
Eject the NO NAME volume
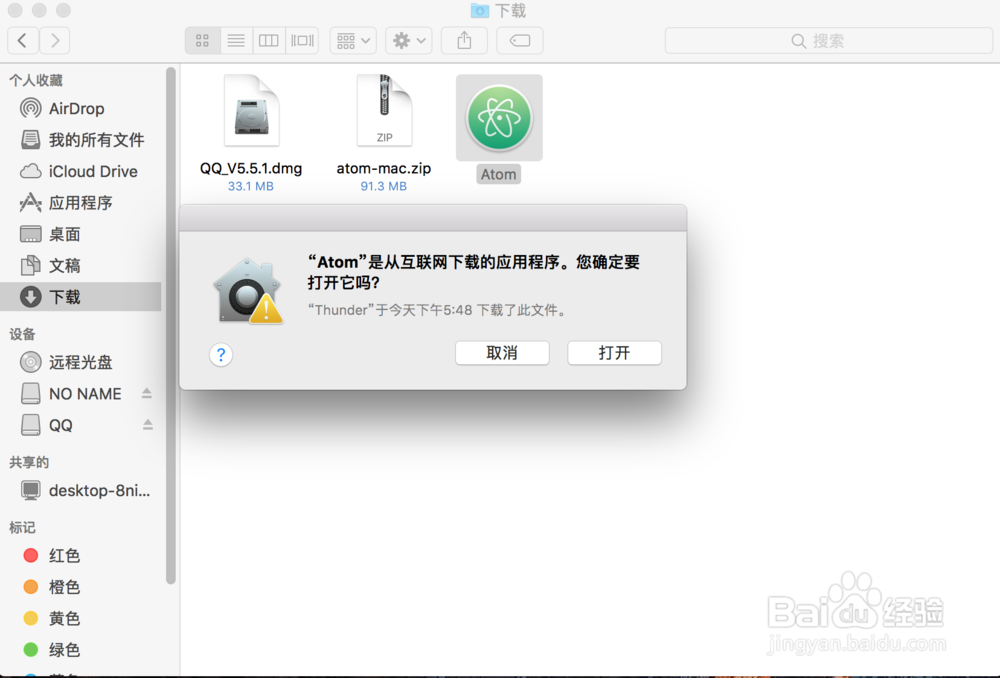(148, 393)
